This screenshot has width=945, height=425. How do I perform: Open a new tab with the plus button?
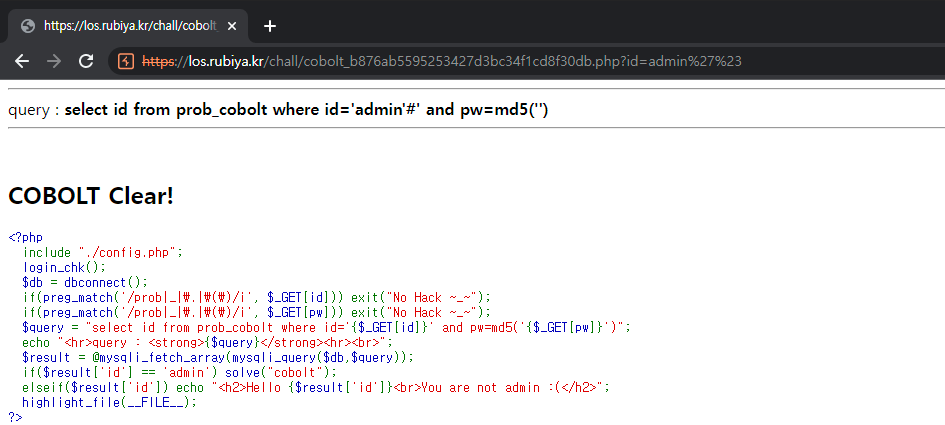270,26
